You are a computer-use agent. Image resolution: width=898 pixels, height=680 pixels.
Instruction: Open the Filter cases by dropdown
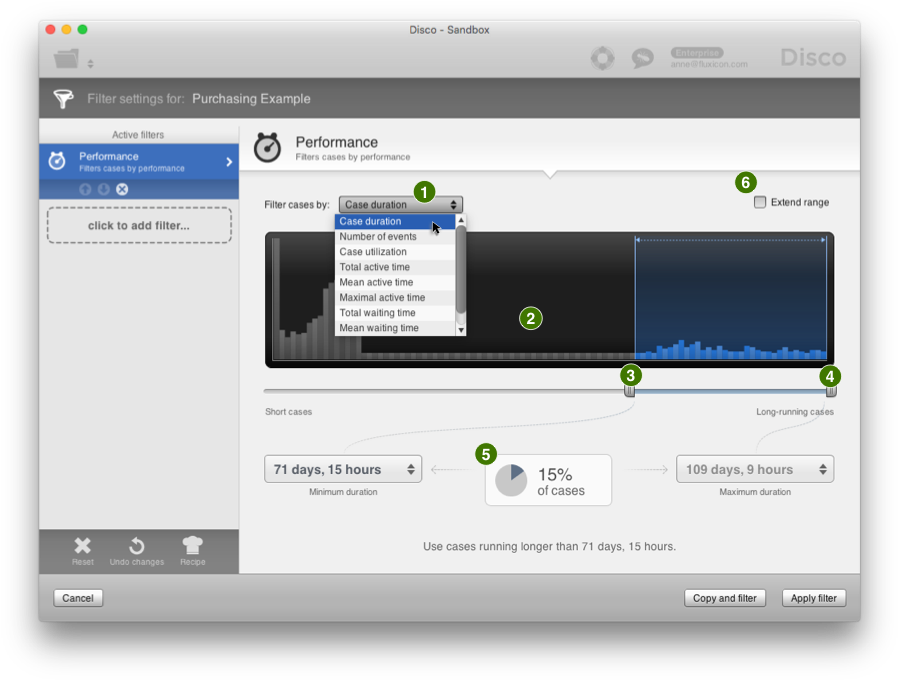[400, 205]
